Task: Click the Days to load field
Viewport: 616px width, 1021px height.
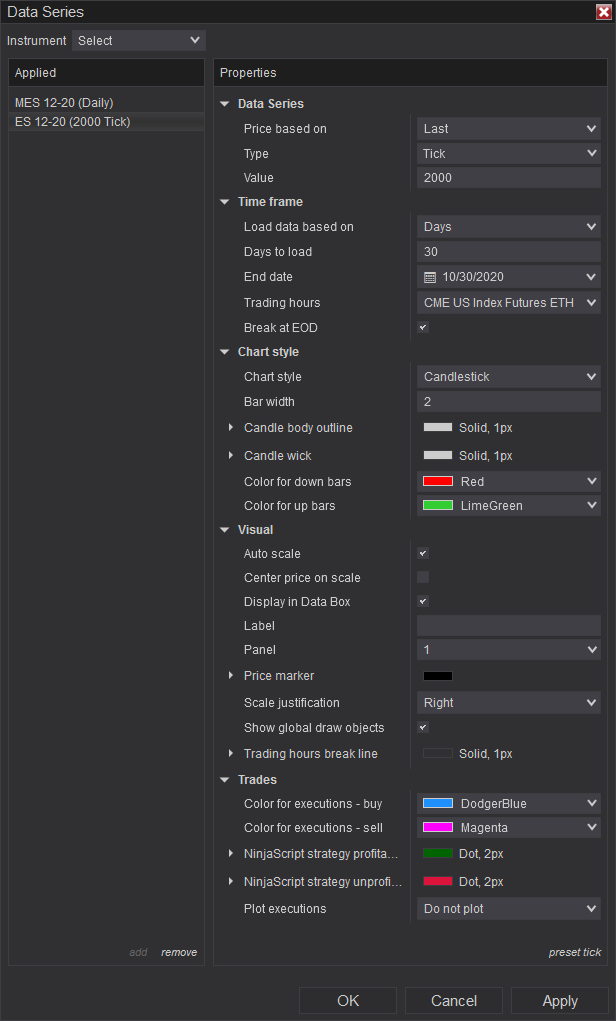Action: click(508, 252)
